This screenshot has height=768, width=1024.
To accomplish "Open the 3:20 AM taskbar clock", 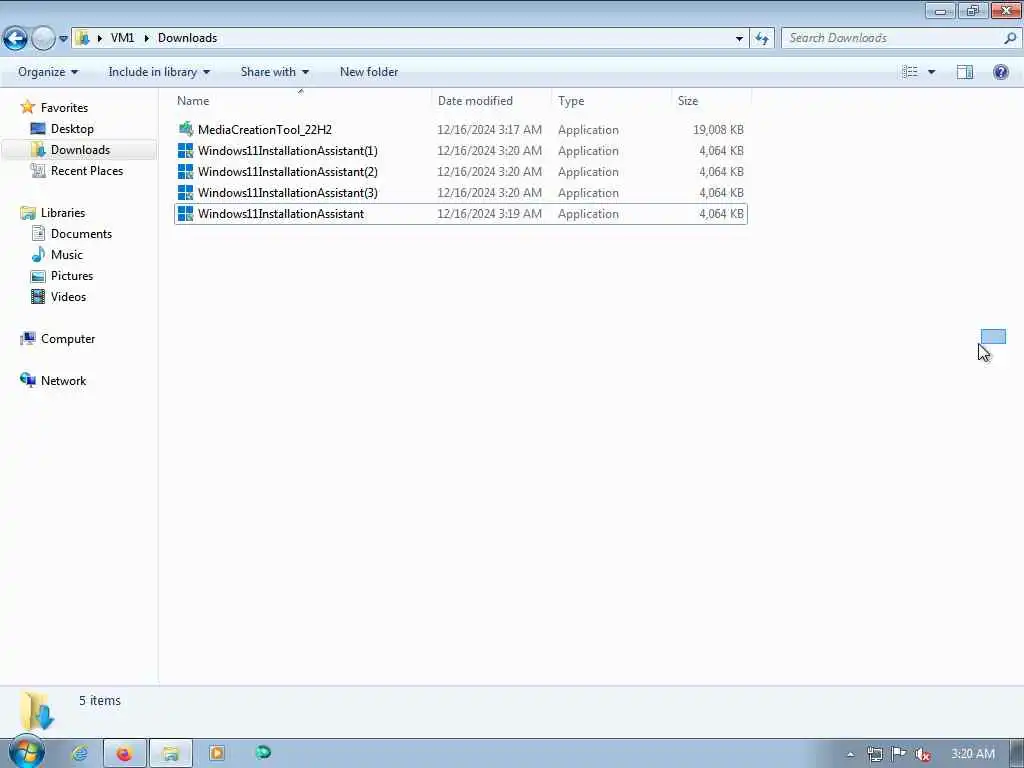I will (972, 754).
